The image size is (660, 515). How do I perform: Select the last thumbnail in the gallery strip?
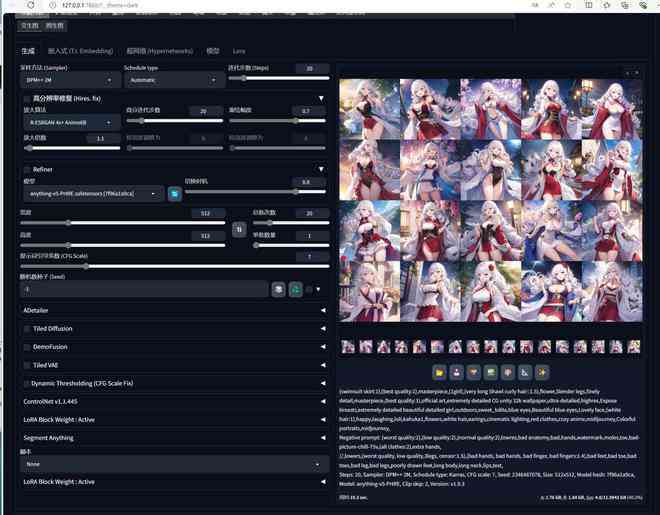pos(633,347)
